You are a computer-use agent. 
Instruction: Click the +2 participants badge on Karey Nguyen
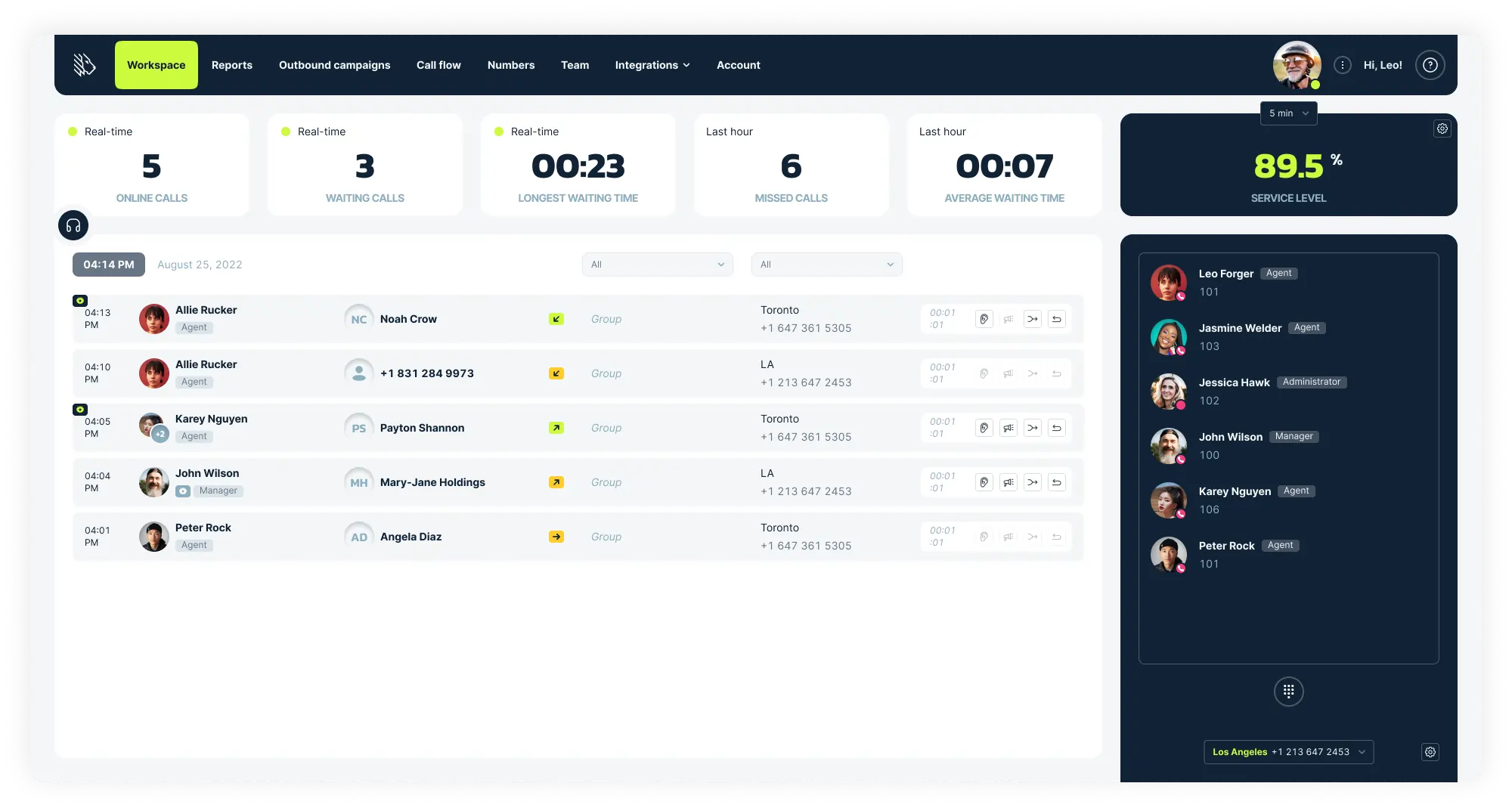point(160,434)
